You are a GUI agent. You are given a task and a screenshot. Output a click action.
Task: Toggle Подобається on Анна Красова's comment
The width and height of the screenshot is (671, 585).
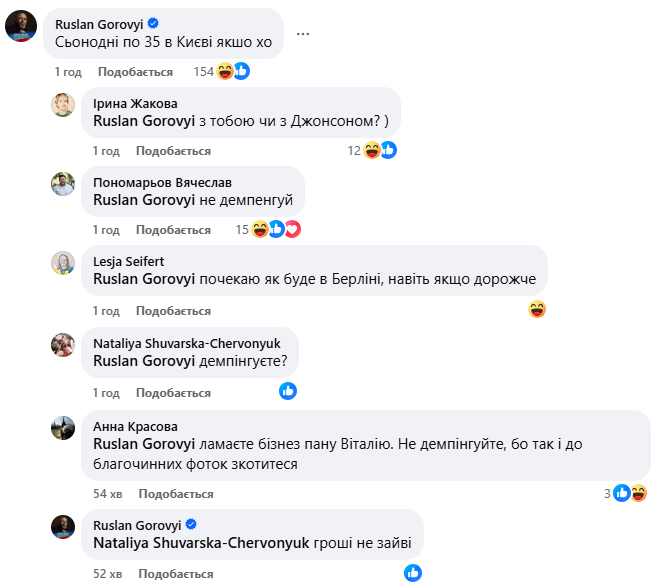pyautogui.click(x=176, y=494)
